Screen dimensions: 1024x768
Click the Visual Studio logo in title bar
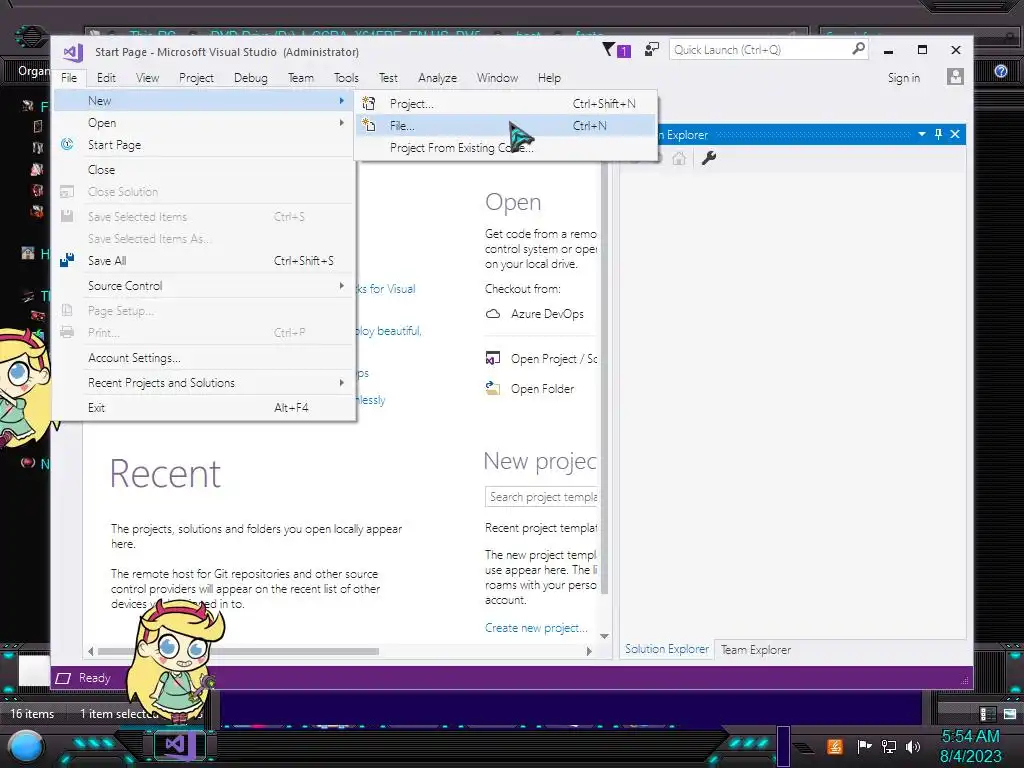point(72,52)
